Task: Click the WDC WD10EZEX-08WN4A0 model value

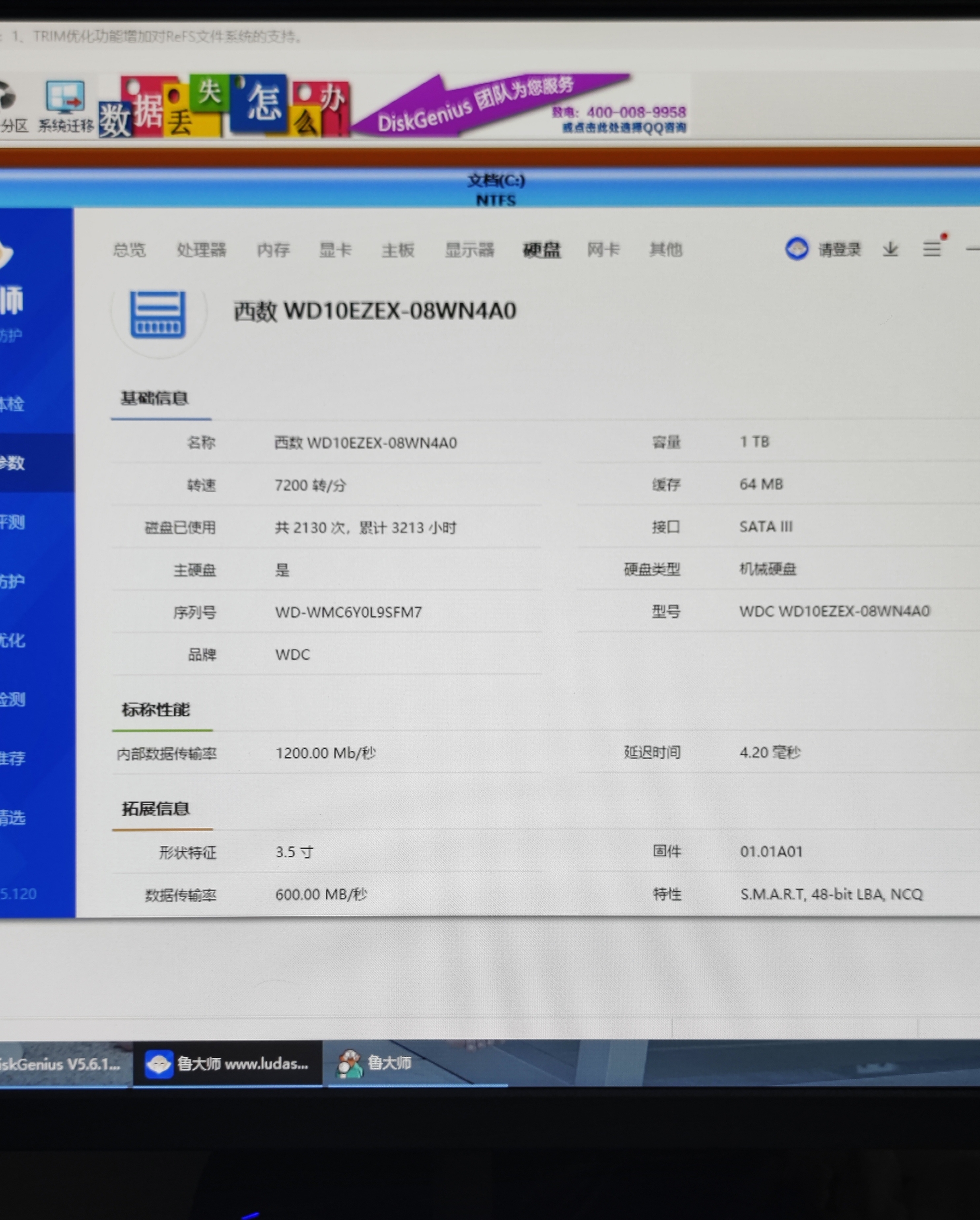Action: 835,611
